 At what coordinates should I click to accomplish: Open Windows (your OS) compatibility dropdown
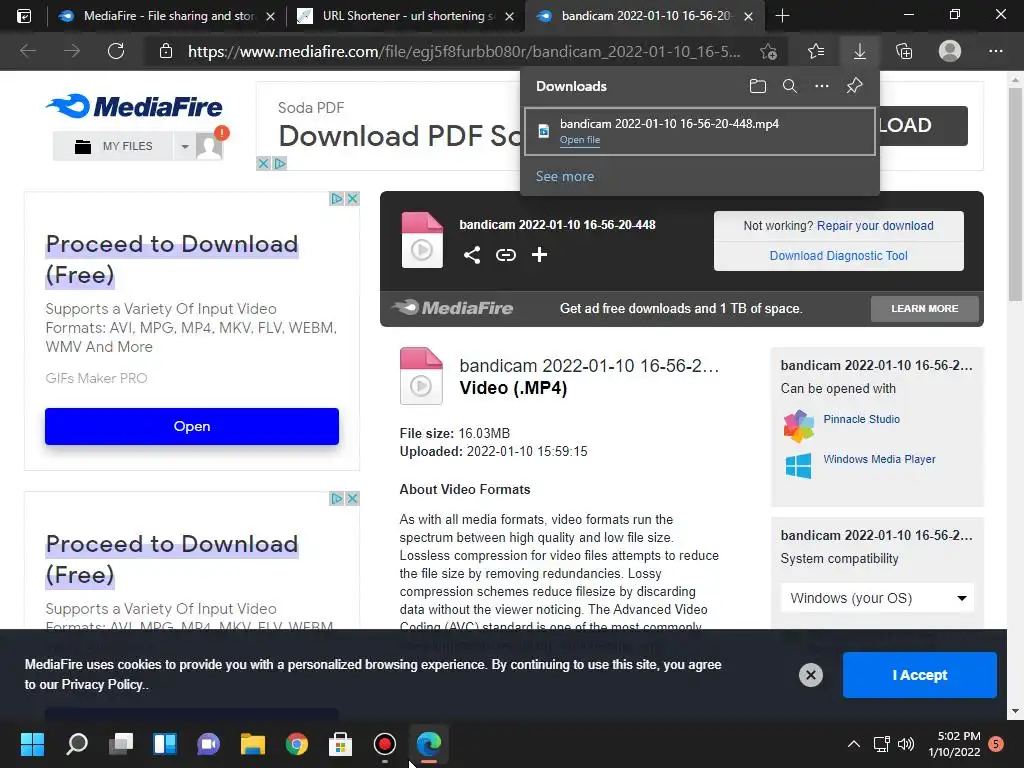point(877,598)
